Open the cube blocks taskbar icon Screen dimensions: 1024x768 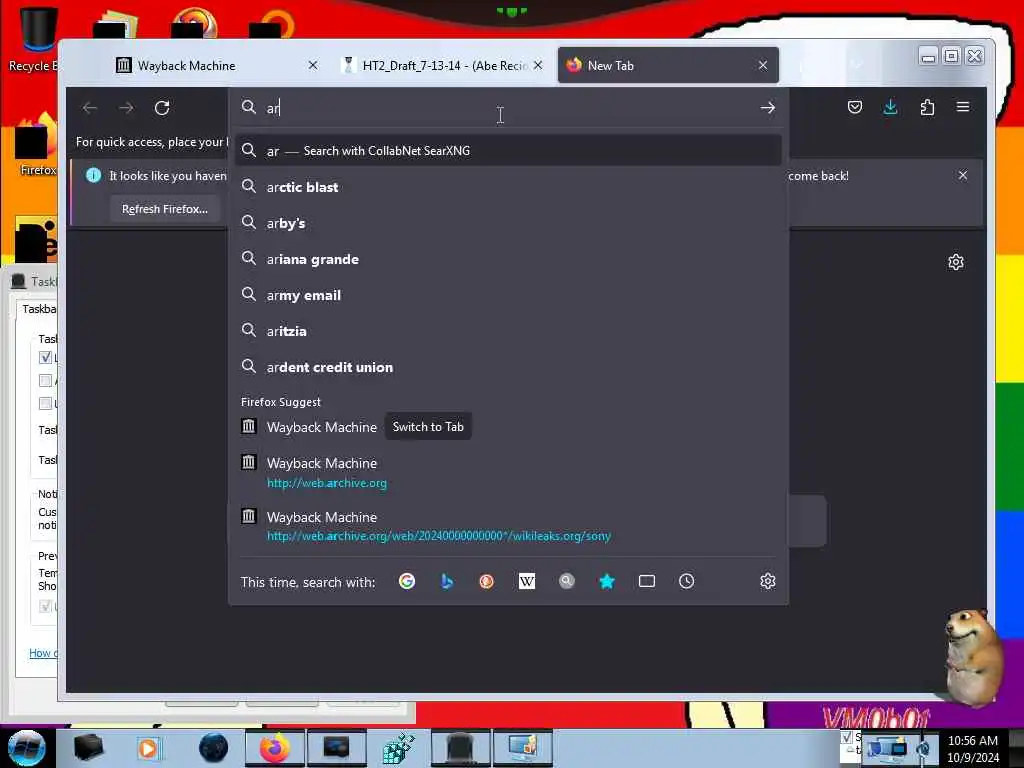398,748
